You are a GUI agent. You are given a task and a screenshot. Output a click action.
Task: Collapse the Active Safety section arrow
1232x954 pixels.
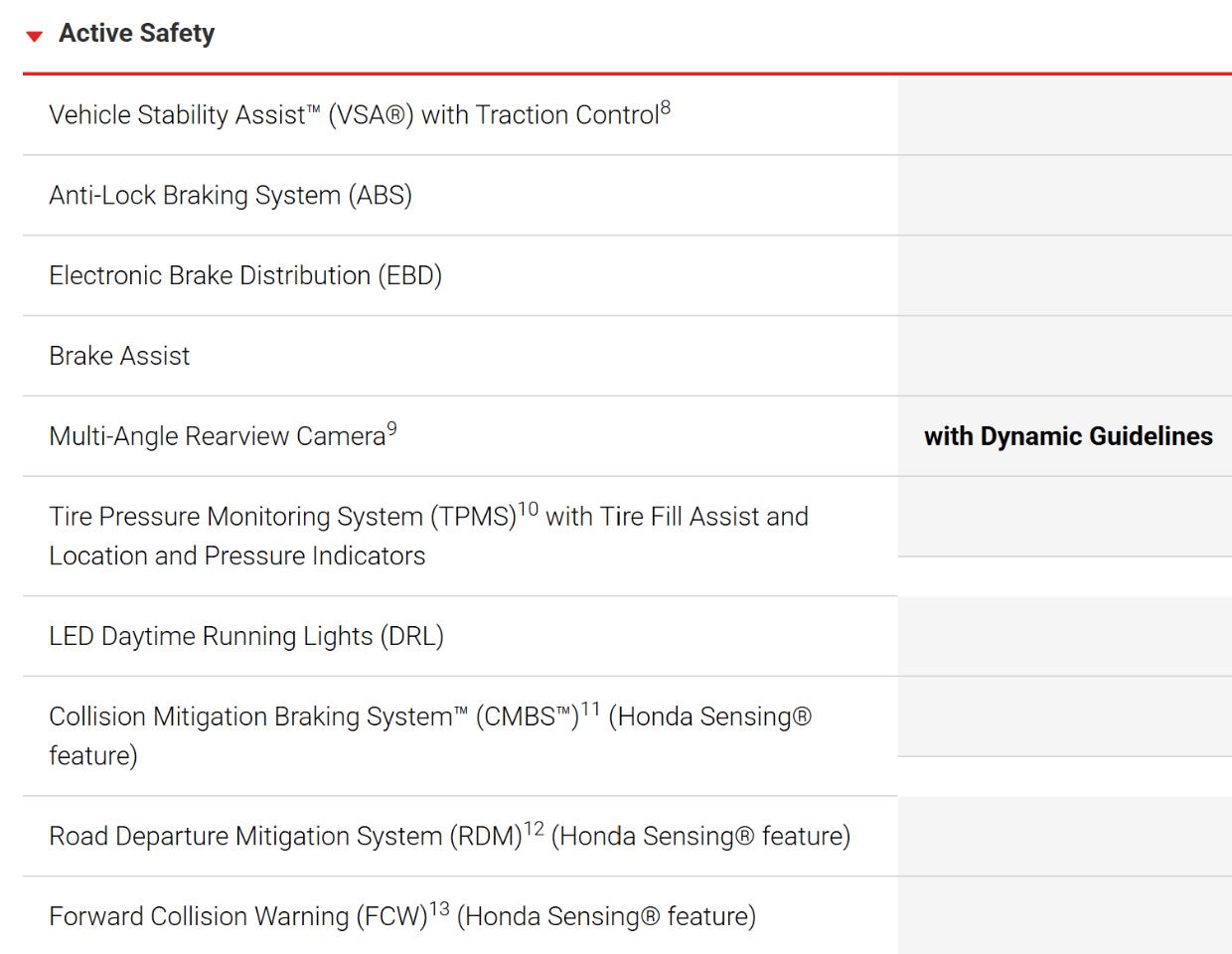pyautogui.click(x=35, y=36)
